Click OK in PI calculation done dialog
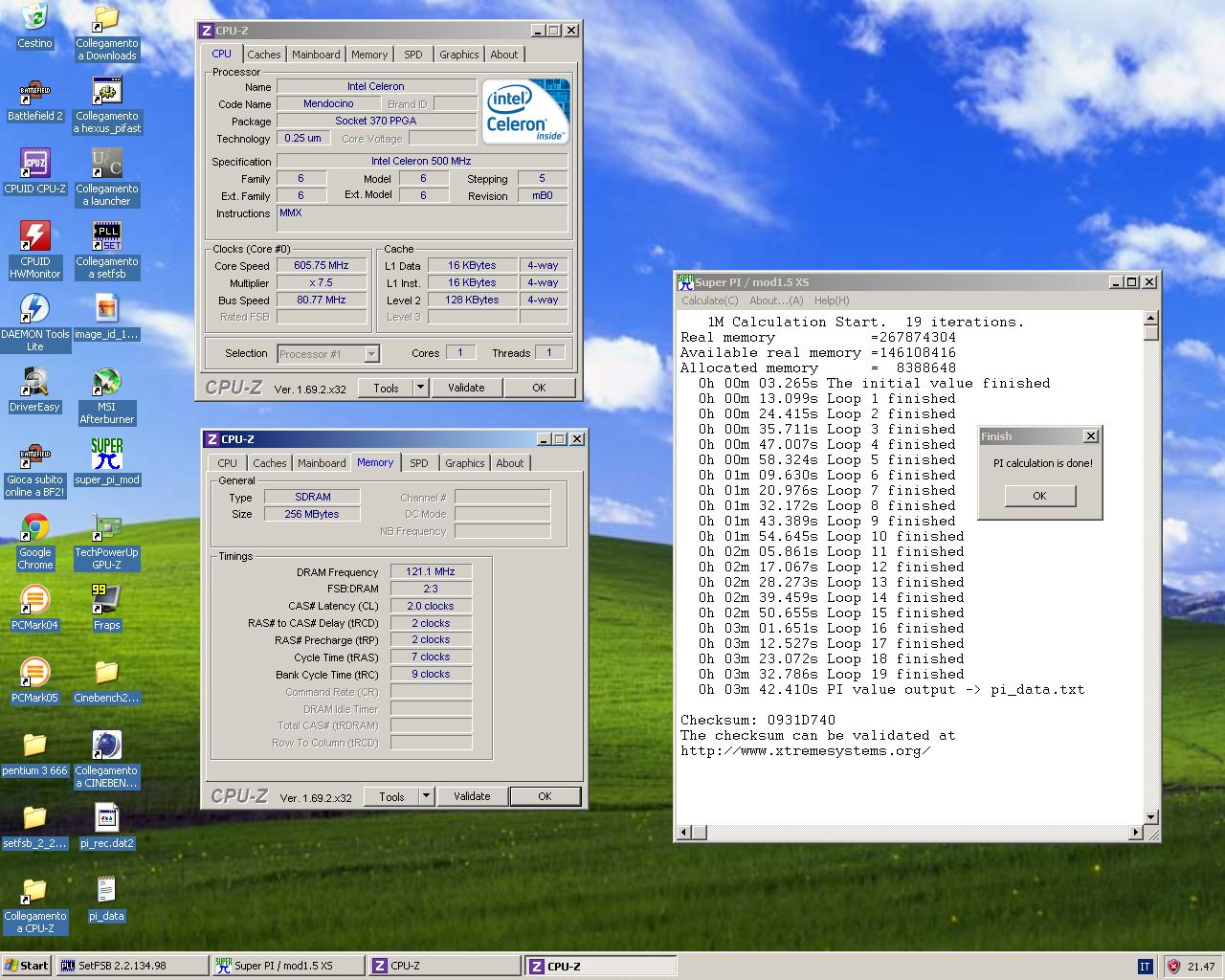This screenshot has height=980, width=1225. point(1040,496)
